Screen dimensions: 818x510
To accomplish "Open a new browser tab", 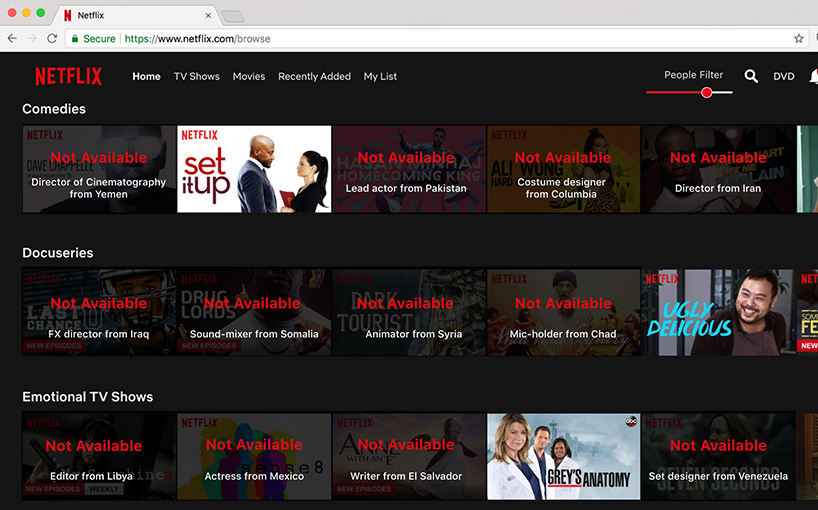I will tap(233, 17).
